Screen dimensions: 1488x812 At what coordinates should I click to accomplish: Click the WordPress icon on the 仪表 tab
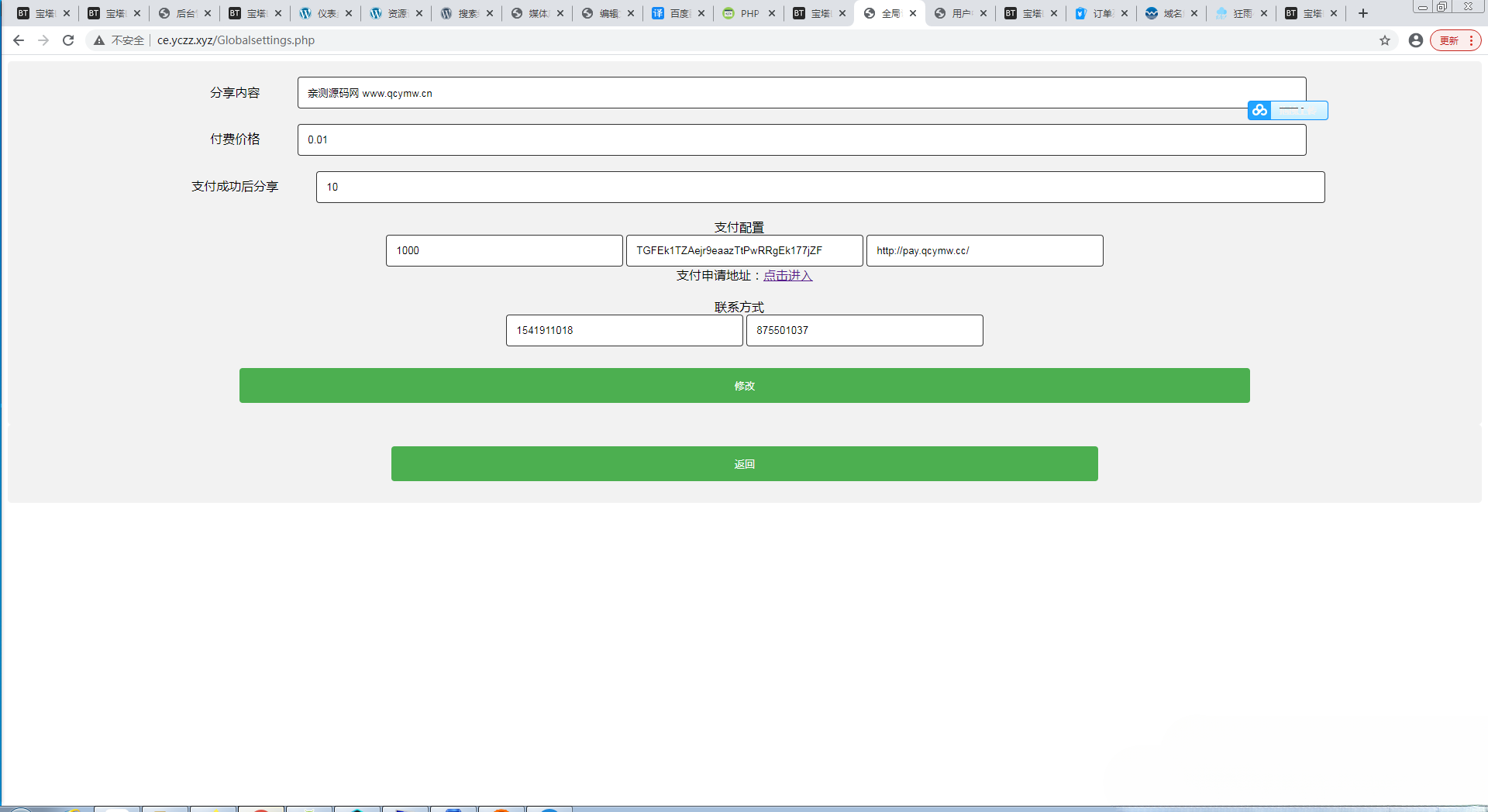(x=304, y=13)
